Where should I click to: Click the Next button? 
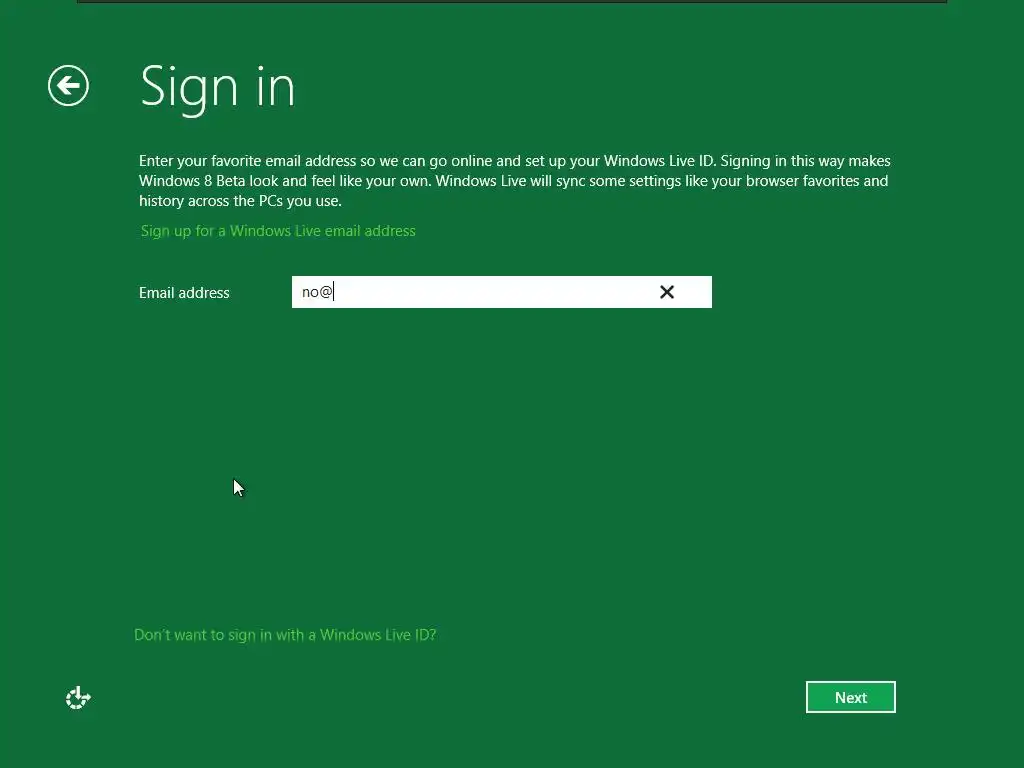tap(850, 697)
